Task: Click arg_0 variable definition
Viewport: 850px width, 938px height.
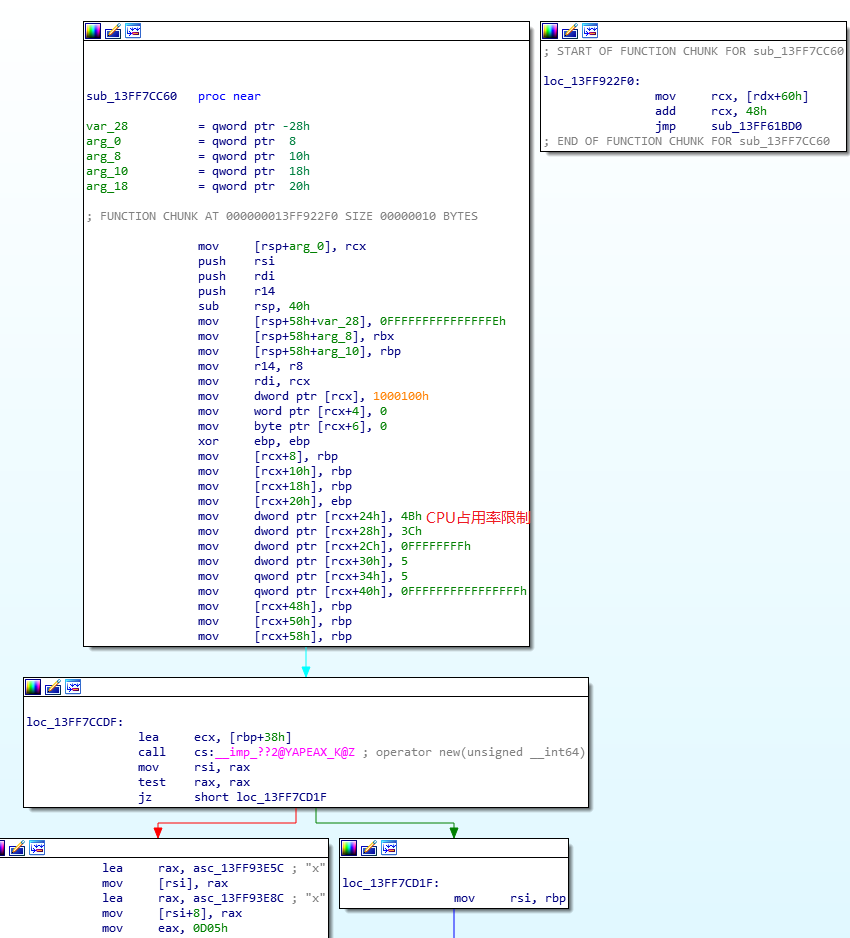Action: coord(191,141)
